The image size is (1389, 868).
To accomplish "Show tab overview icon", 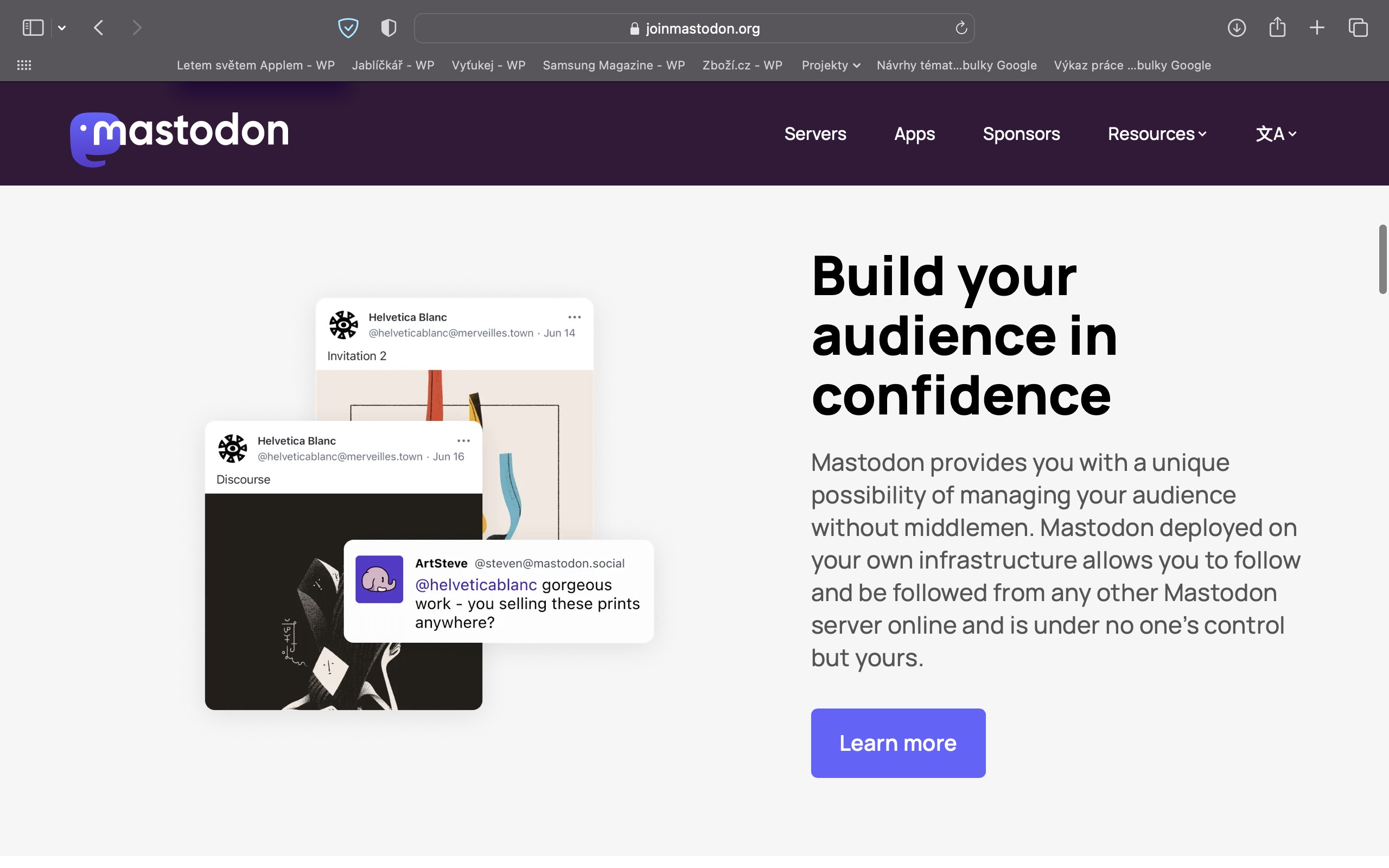I will (x=1358, y=28).
